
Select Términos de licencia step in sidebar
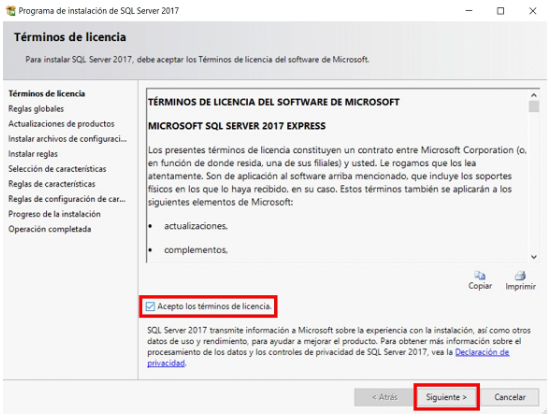click(x=47, y=93)
